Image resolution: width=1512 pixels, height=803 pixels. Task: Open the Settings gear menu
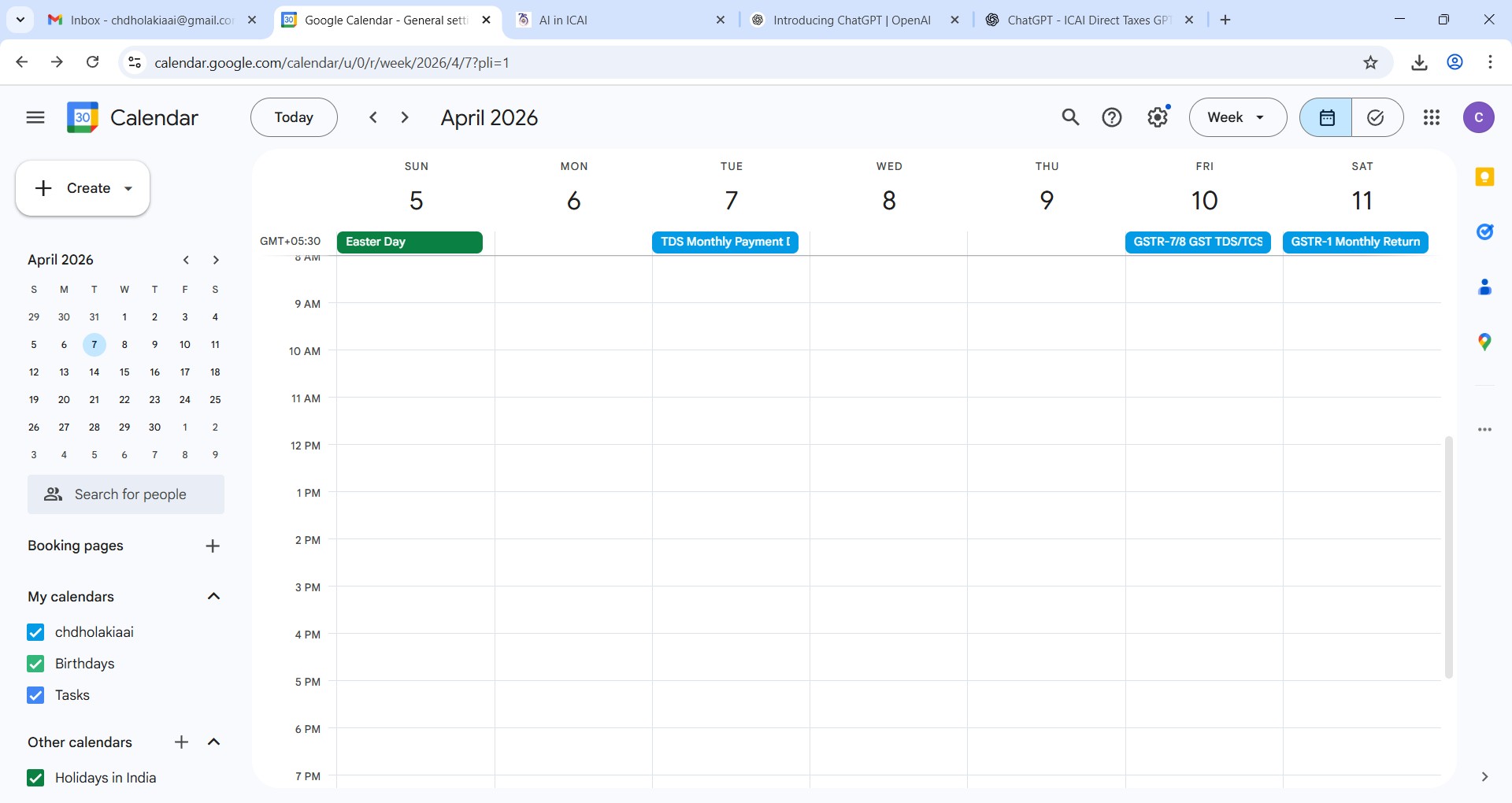coord(1157,117)
